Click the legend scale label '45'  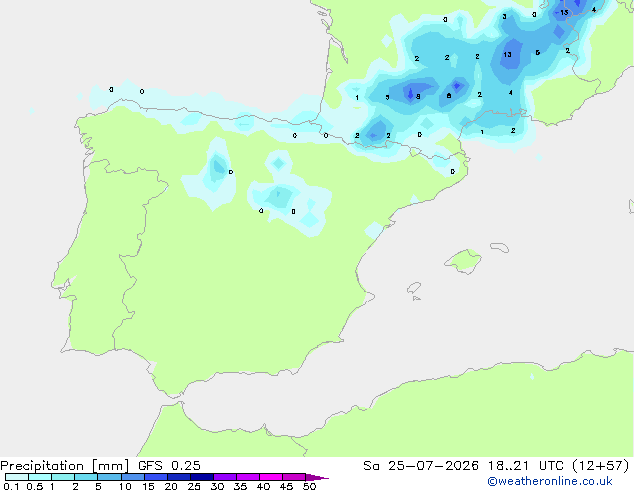[286, 486]
